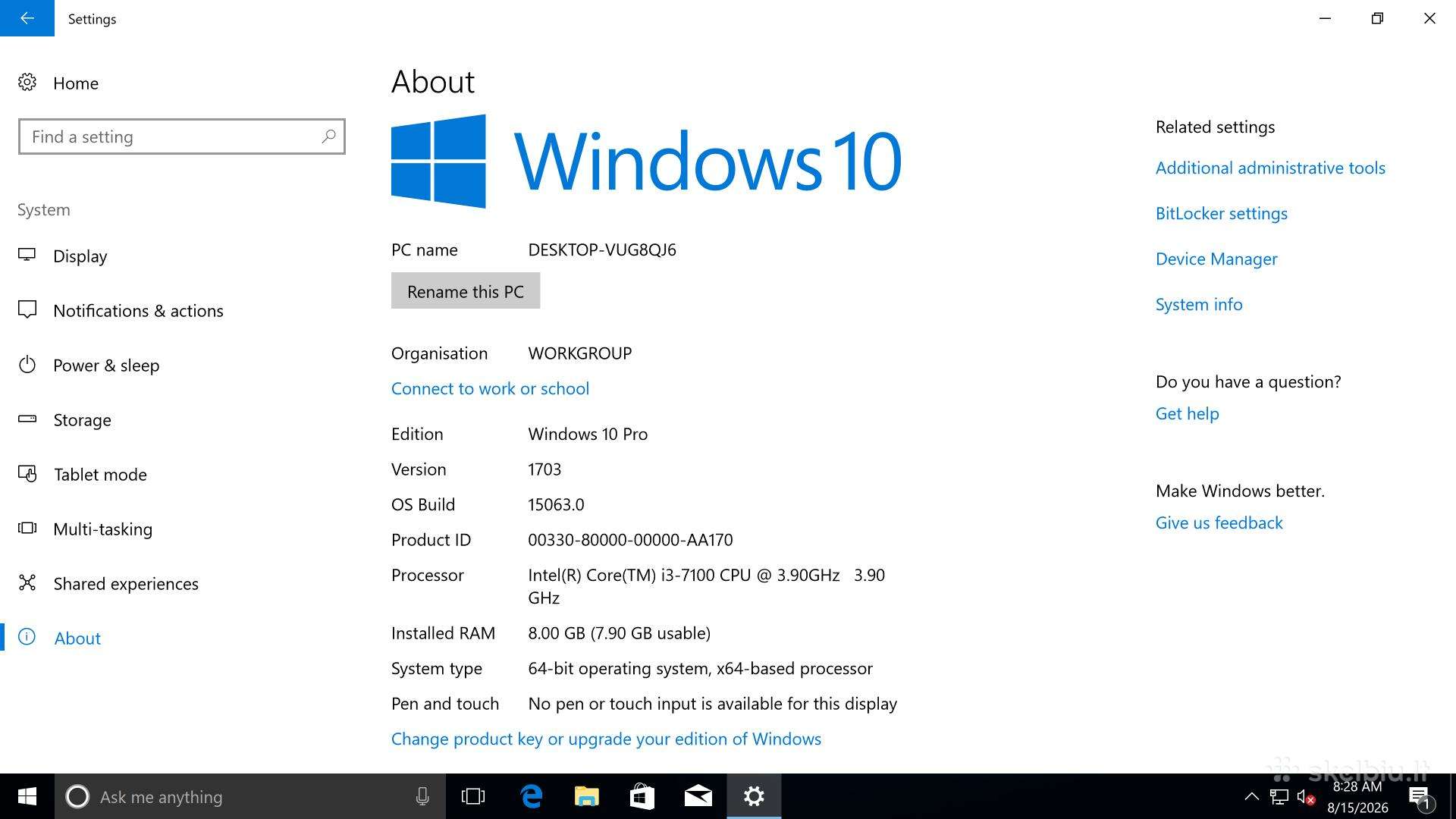1456x819 pixels.
Task: Click the Windows 10 Pro edition value
Action: (x=588, y=434)
